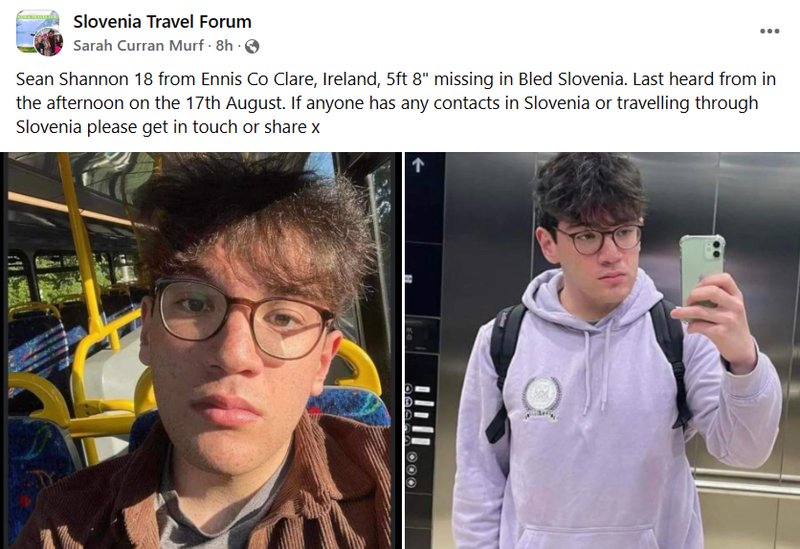Open the Slovenia Travel Forum group page
Image resolution: width=800 pixels, height=549 pixels.
coord(162,21)
